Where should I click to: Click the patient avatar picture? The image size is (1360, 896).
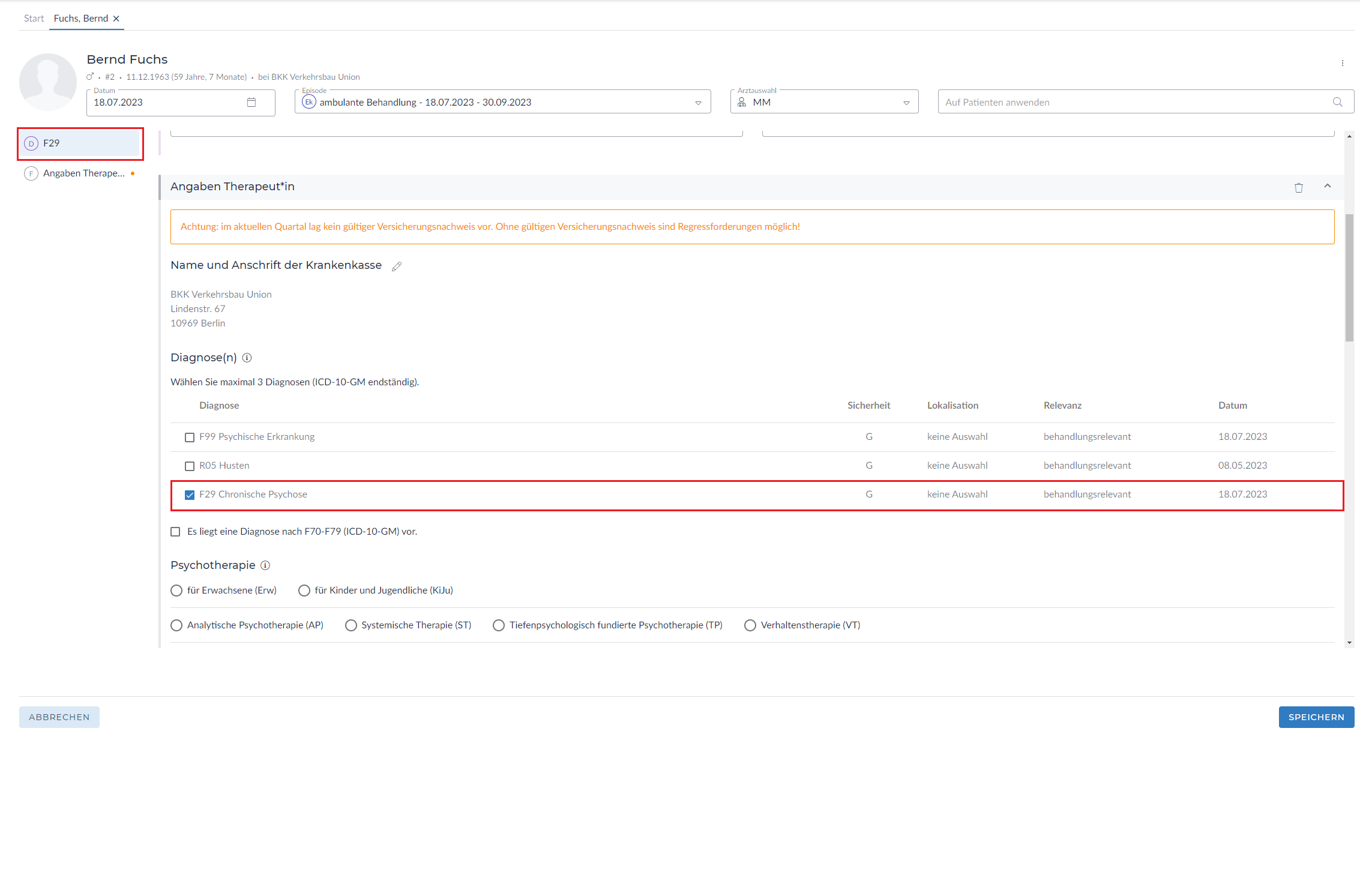[x=48, y=82]
